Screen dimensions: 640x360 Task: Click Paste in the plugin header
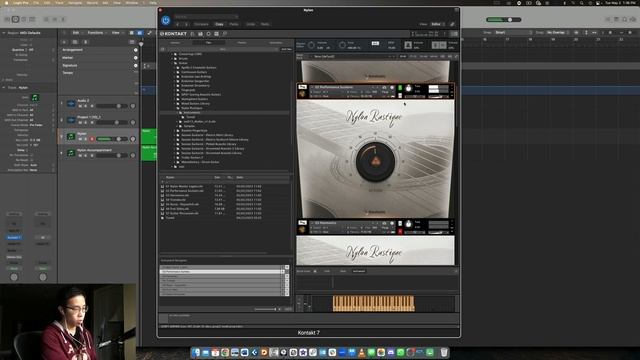point(234,24)
